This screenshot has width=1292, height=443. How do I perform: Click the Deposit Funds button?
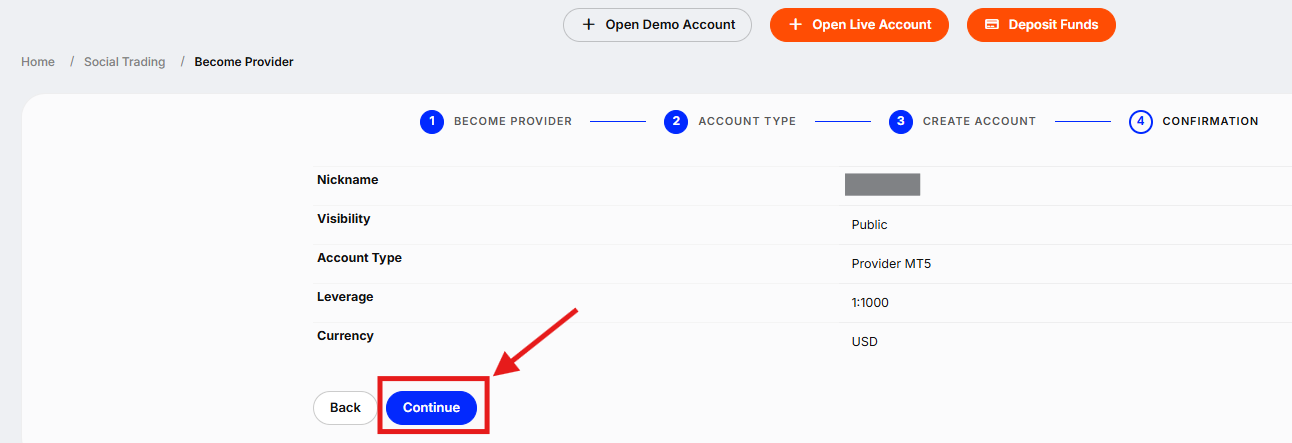(x=1041, y=25)
